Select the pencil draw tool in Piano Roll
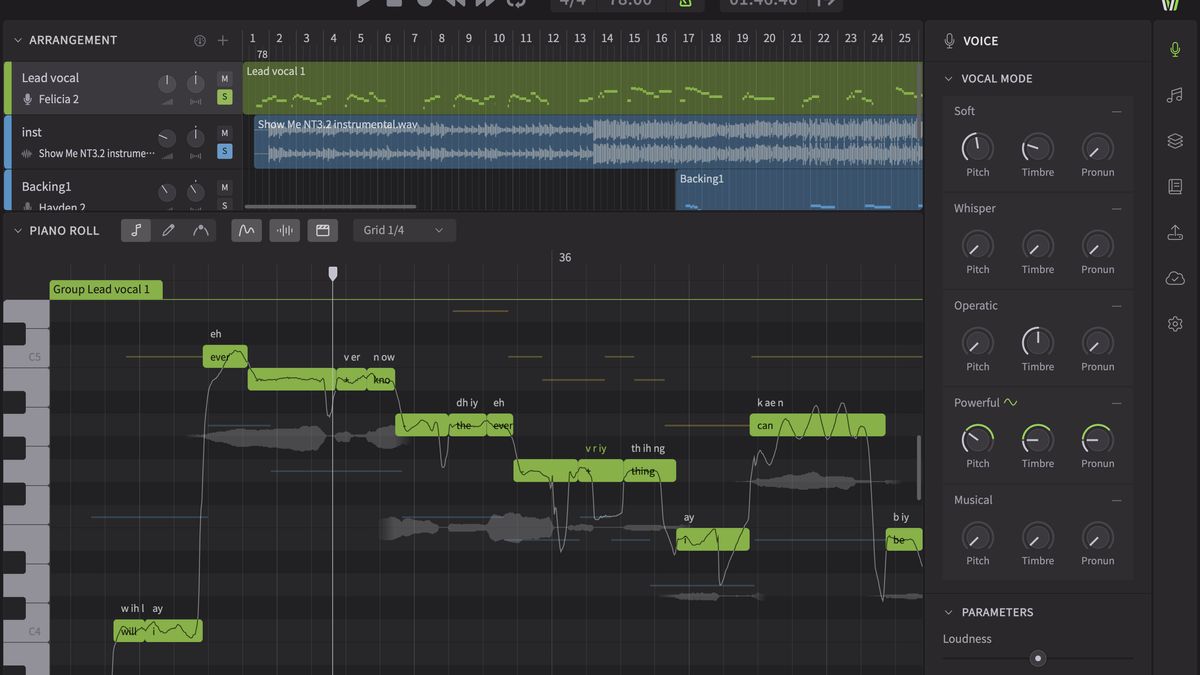Image resolution: width=1200 pixels, height=675 pixels. pos(169,230)
